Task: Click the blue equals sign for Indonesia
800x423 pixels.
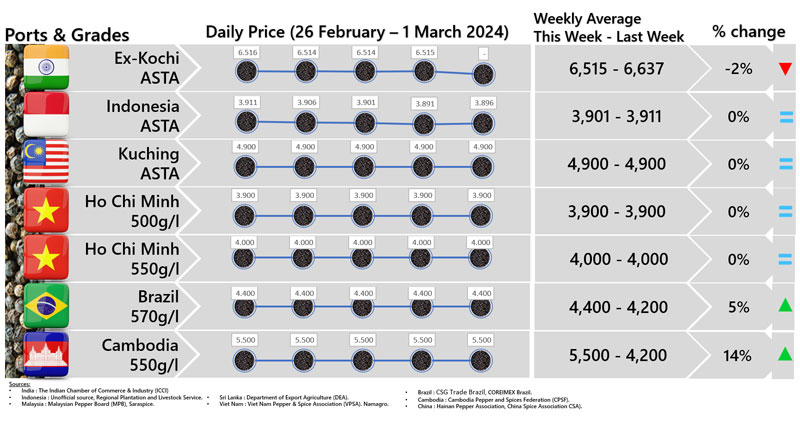Action: [785, 117]
